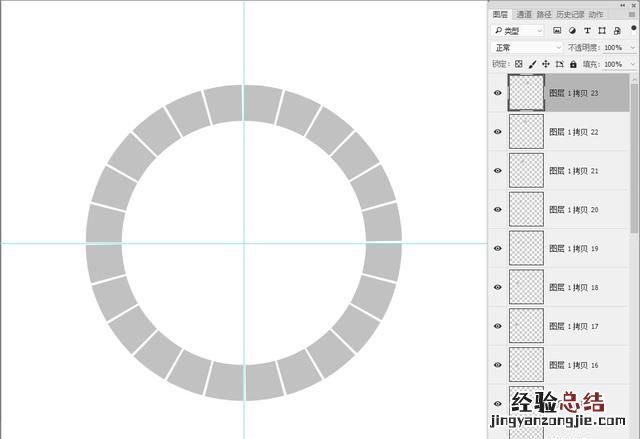
Task: Hide layer 图层 1 拷贝 23
Action: click(x=498, y=93)
